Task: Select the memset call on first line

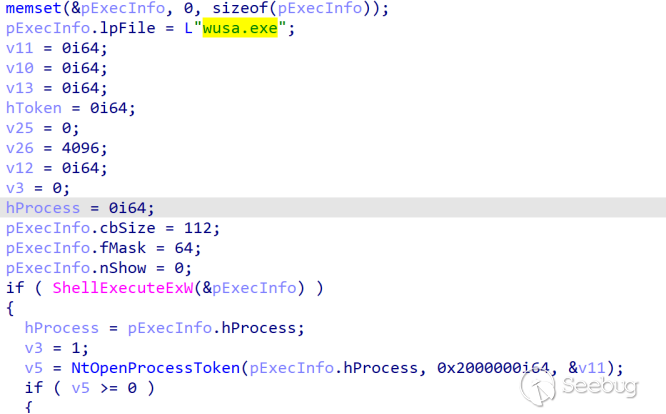Action: tap(197, 8)
